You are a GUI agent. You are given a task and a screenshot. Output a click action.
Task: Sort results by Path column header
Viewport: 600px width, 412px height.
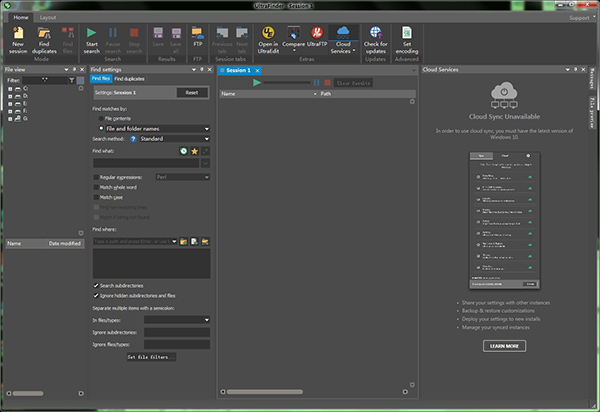tap(367, 94)
